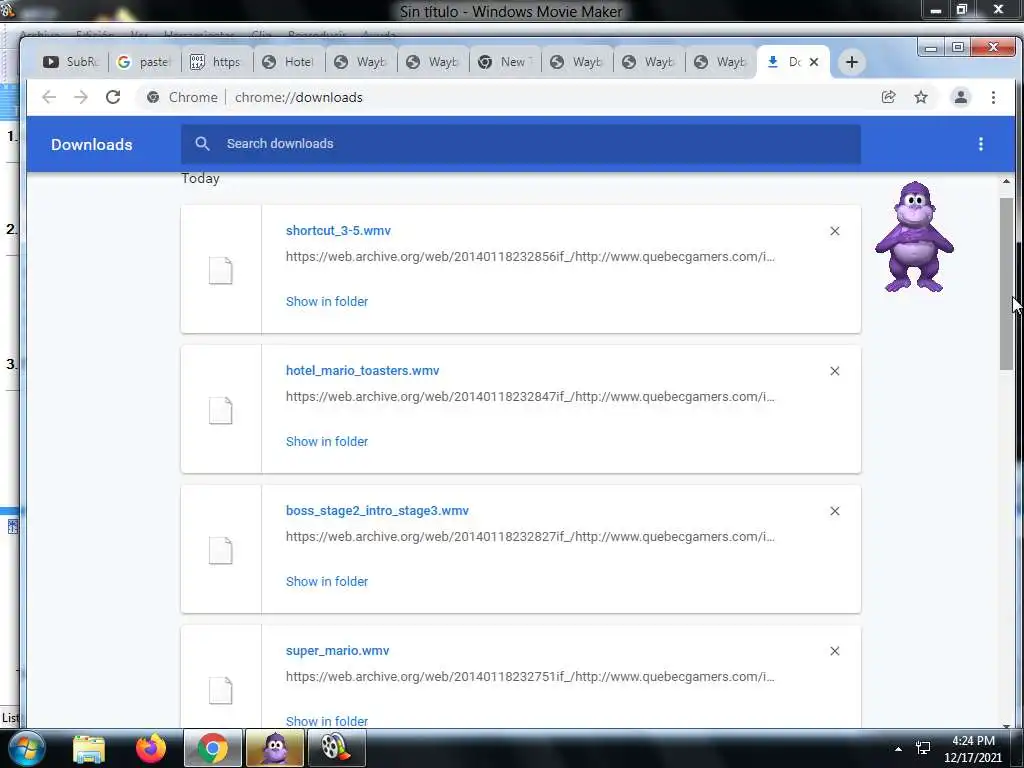Viewport: 1024px width, 768px height.
Task: Open a new tab with plus button
Action: pos(852,62)
